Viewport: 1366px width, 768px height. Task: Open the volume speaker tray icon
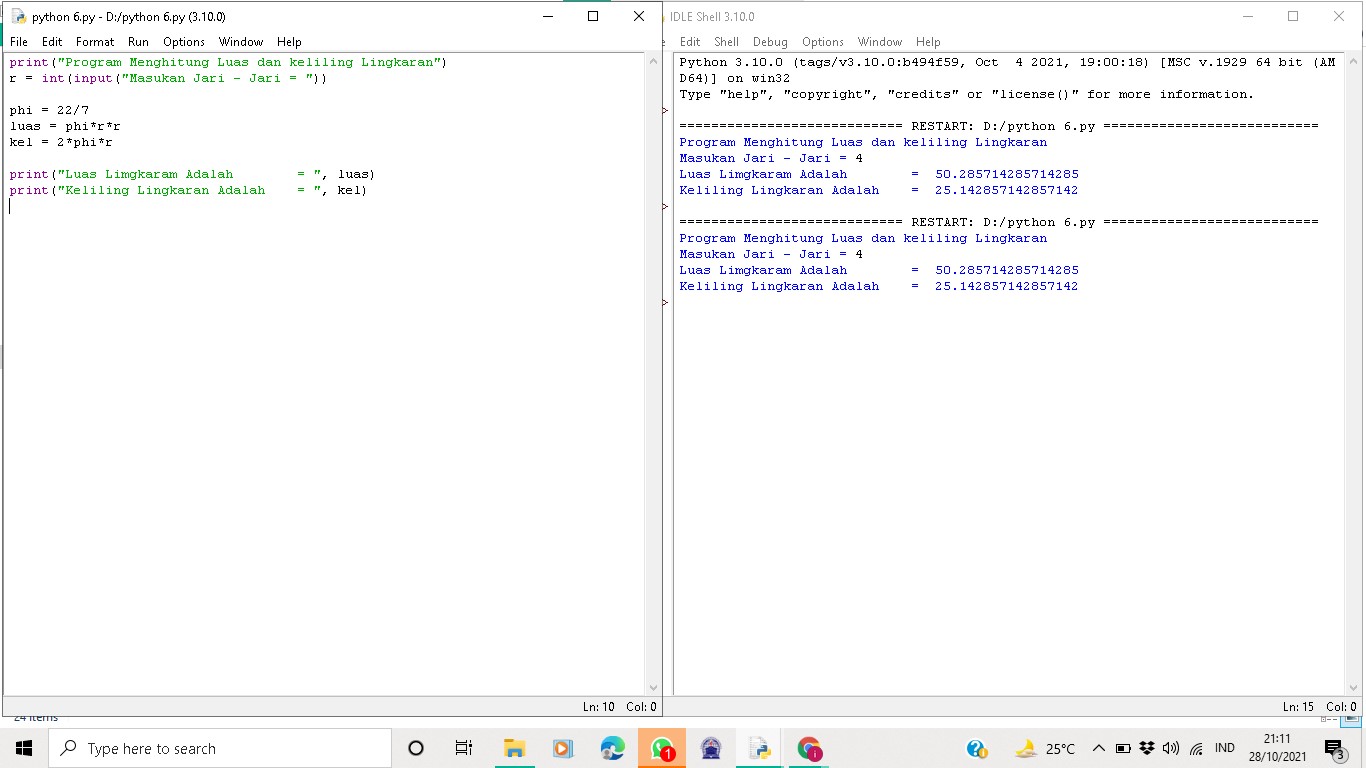point(1171,748)
